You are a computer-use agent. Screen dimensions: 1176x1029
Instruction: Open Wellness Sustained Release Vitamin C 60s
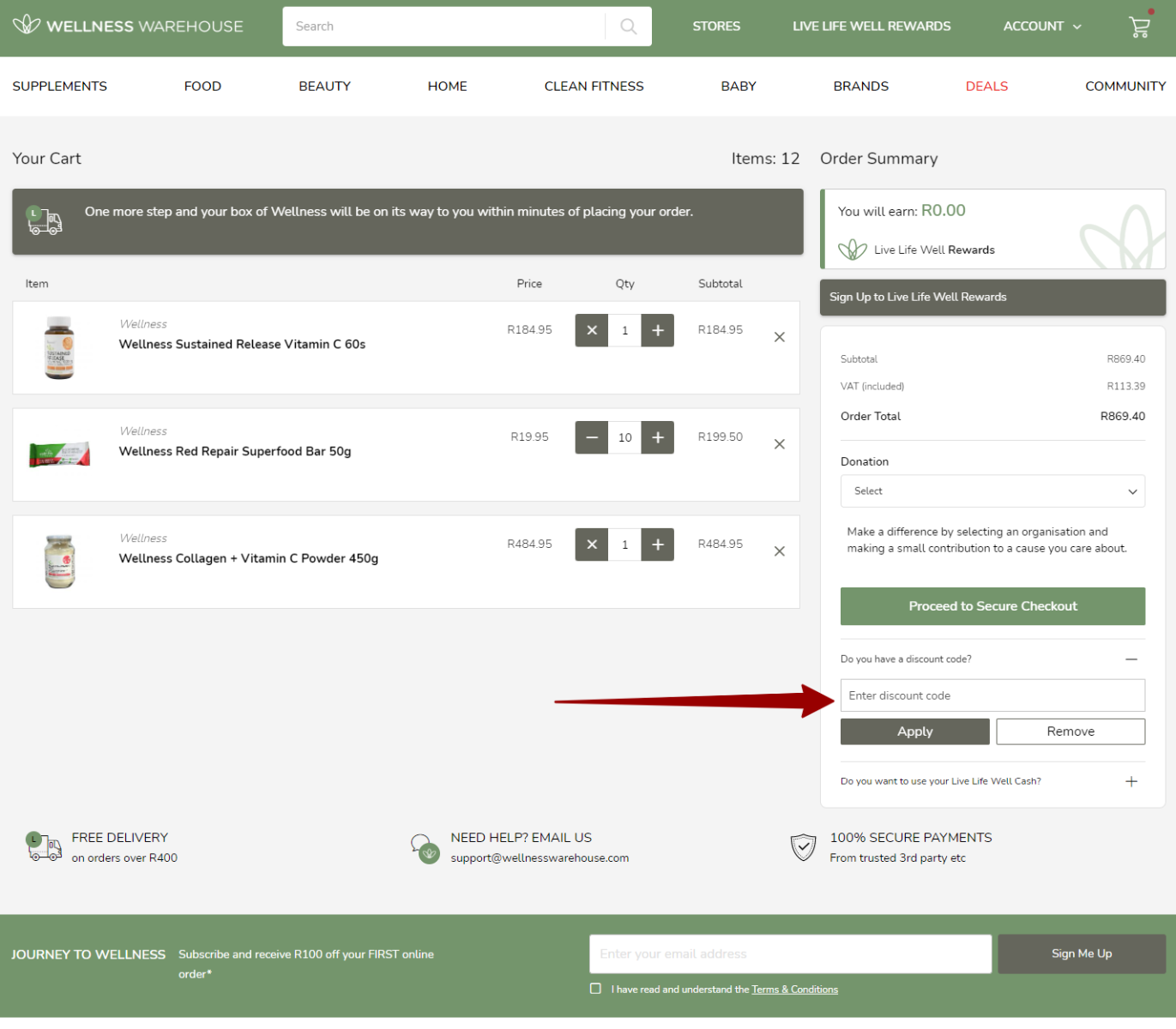[242, 344]
